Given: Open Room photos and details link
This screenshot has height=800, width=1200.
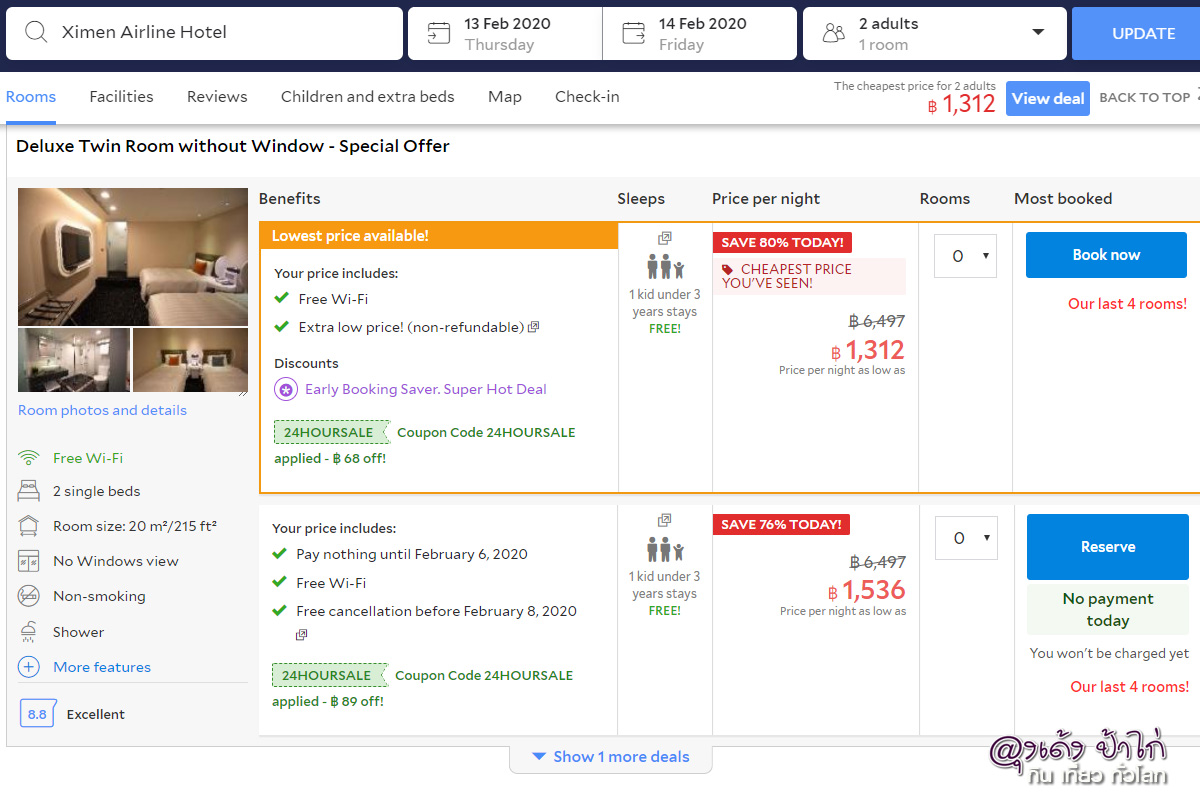Looking at the screenshot, I should point(102,410).
